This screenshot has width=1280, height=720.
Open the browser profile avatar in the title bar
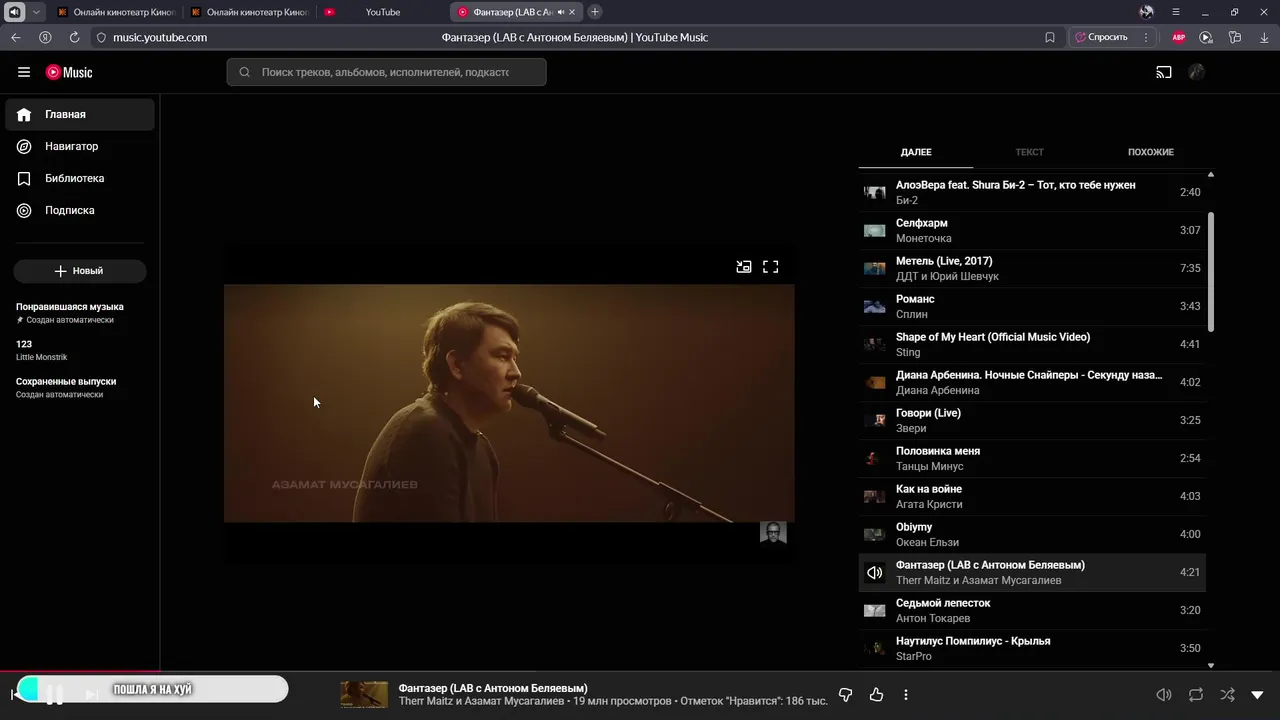[x=1146, y=12]
